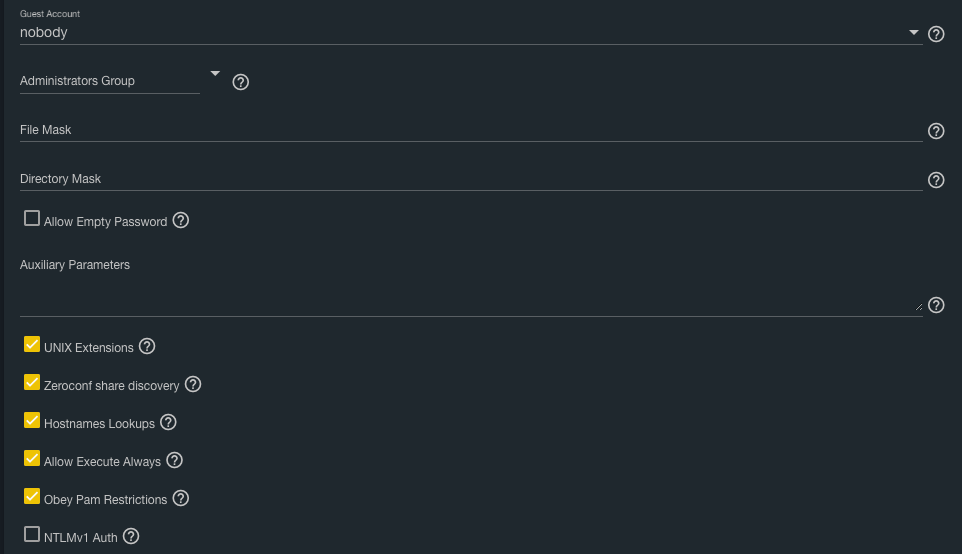Open help for Hostnames Lookups
This screenshot has height=554, width=962.
(168, 422)
